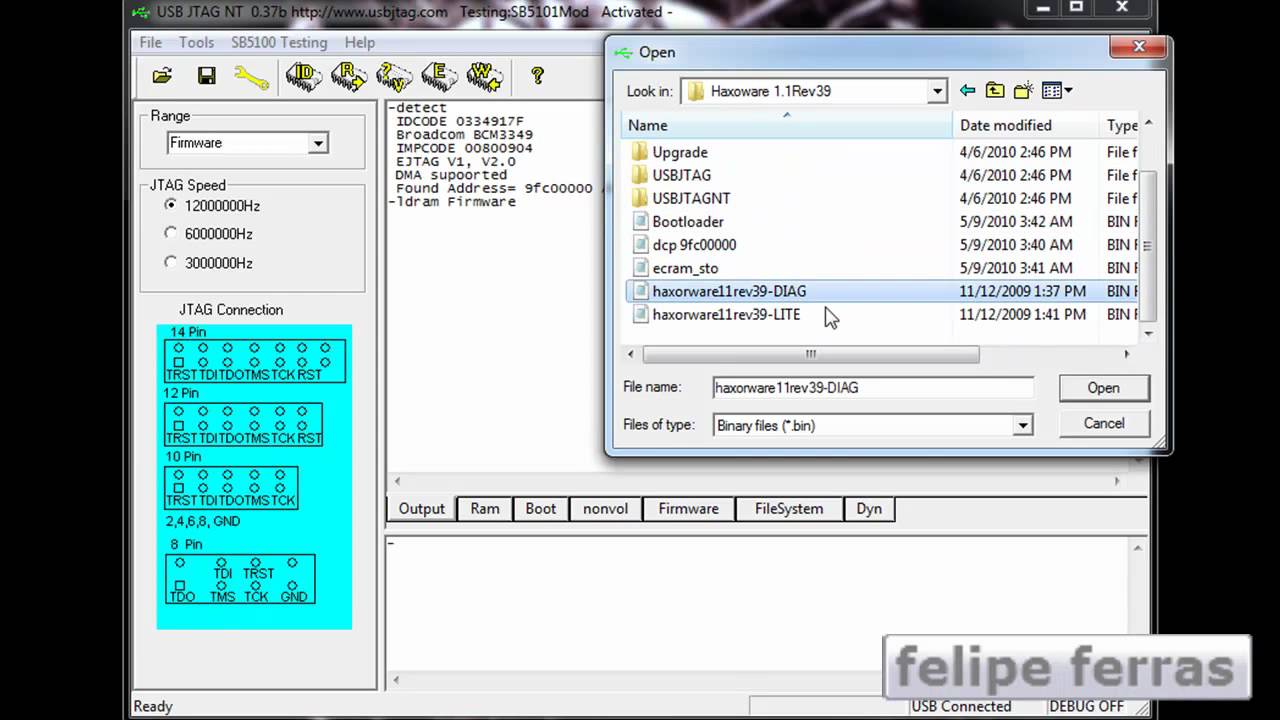Image resolution: width=1280 pixels, height=720 pixels.
Task: Click the "-ldram Firmware" log line
Action: pyautogui.click(x=452, y=202)
